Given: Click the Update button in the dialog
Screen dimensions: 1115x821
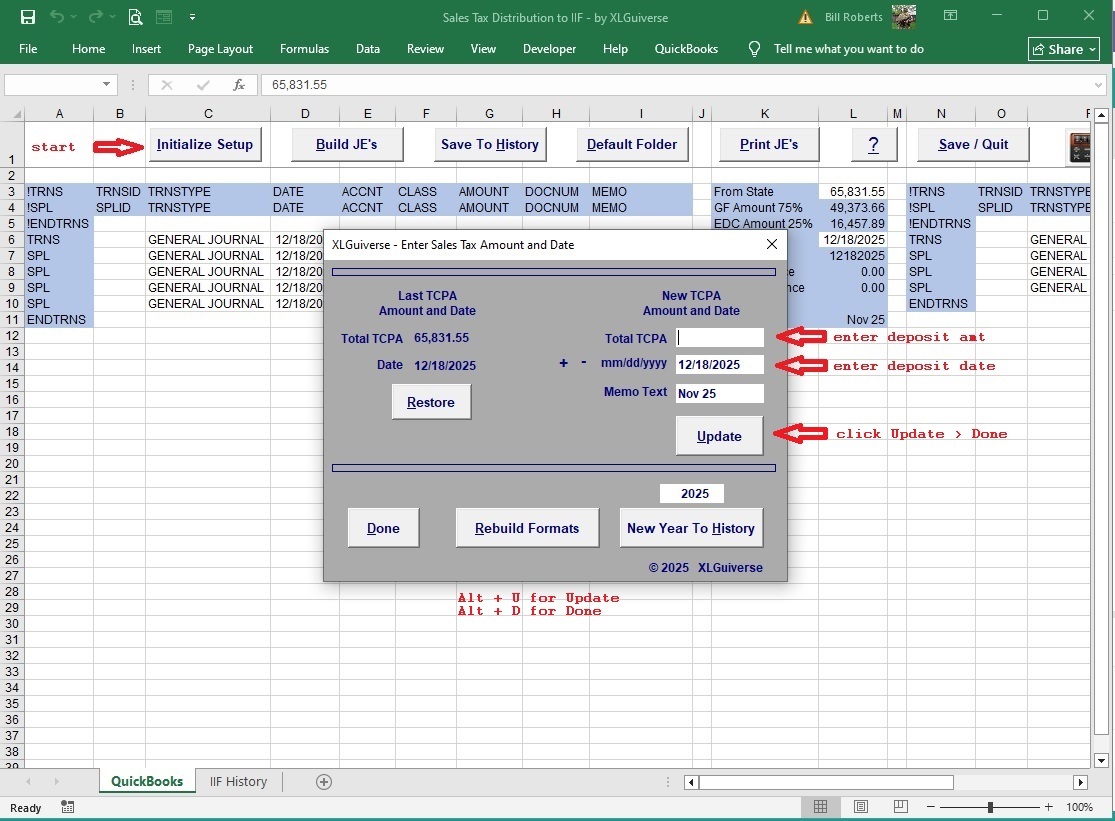Looking at the screenshot, I should coord(719,436).
